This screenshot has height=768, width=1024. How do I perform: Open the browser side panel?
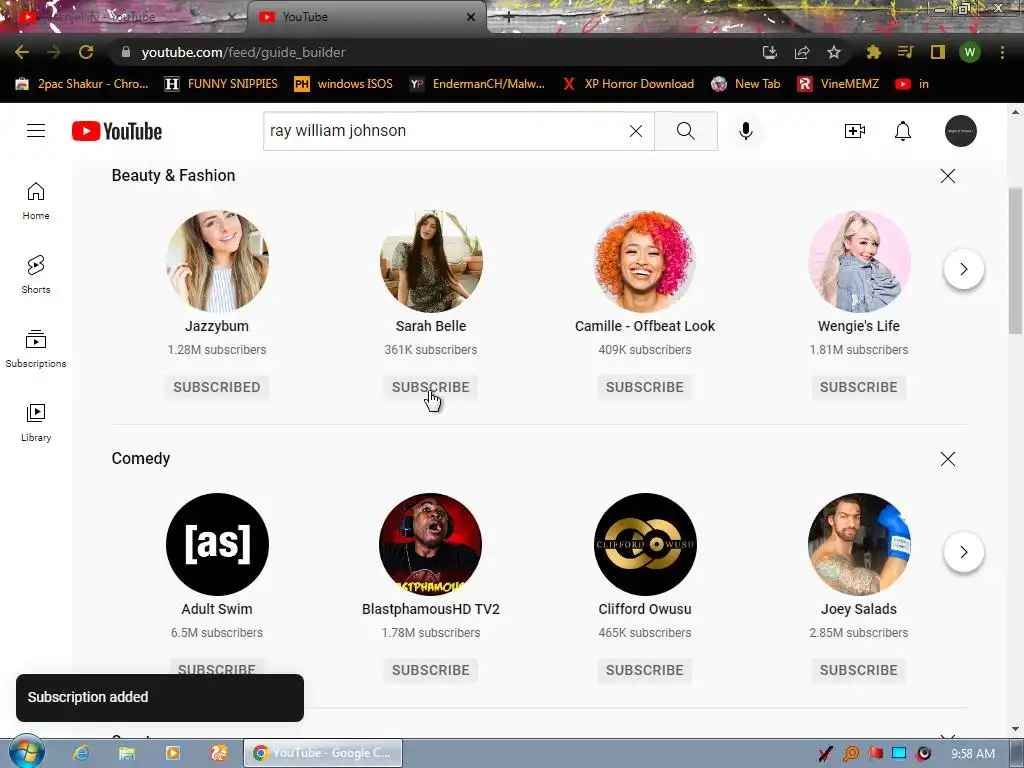938,52
